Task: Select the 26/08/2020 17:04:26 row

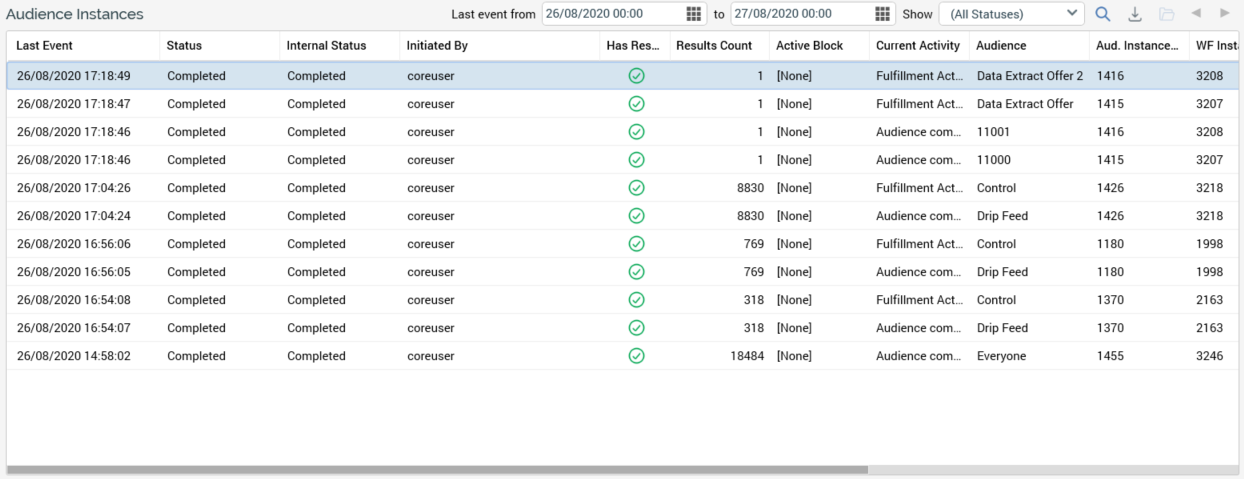Action: pyautogui.click(x=400, y=188)
